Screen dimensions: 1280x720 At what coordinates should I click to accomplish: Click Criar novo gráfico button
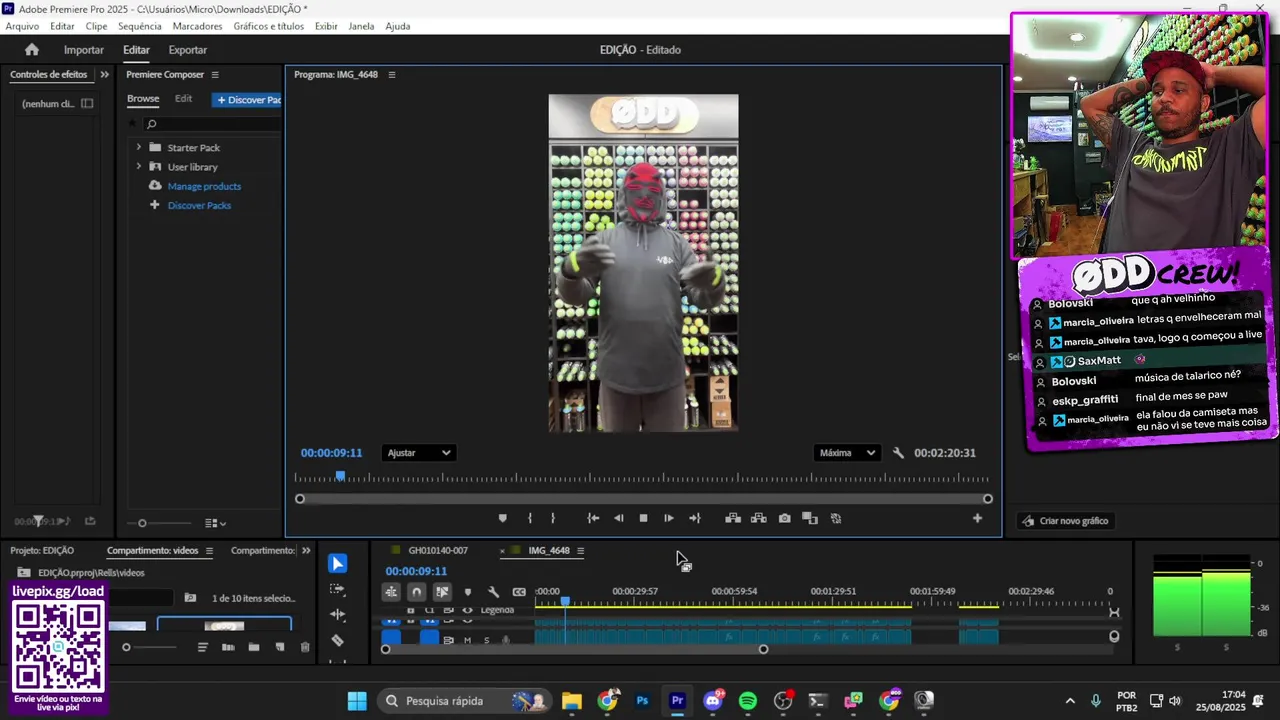point(1064,521)
